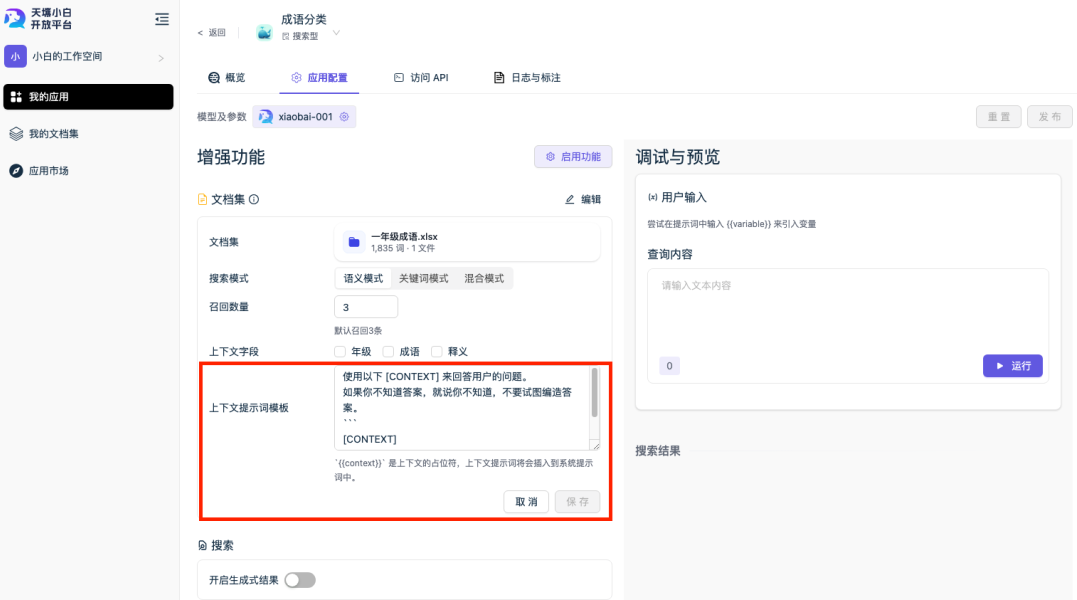Viewport: 1077px width, 600px height.
Task: Open 我的应用 in sidebar
Action: (x=88, y=97)
